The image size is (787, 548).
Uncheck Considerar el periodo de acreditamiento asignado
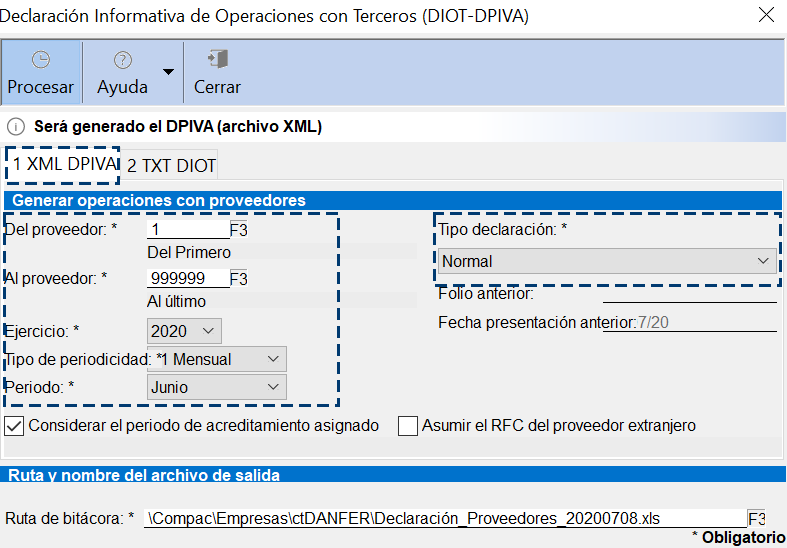click(x=15, y=425)
